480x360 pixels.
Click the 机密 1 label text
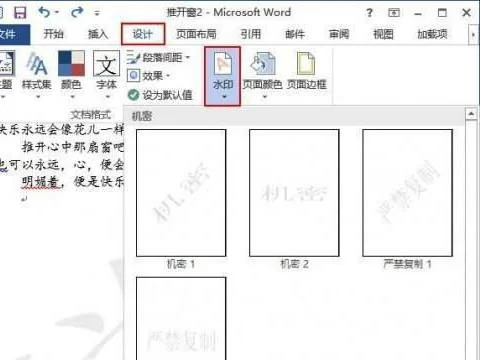[181, 264]
